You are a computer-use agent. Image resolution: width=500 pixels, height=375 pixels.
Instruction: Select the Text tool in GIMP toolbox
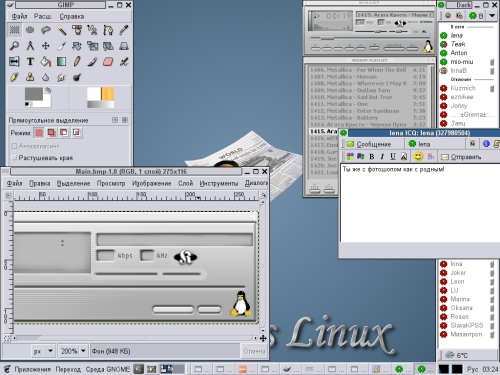(x=30, y=62)
